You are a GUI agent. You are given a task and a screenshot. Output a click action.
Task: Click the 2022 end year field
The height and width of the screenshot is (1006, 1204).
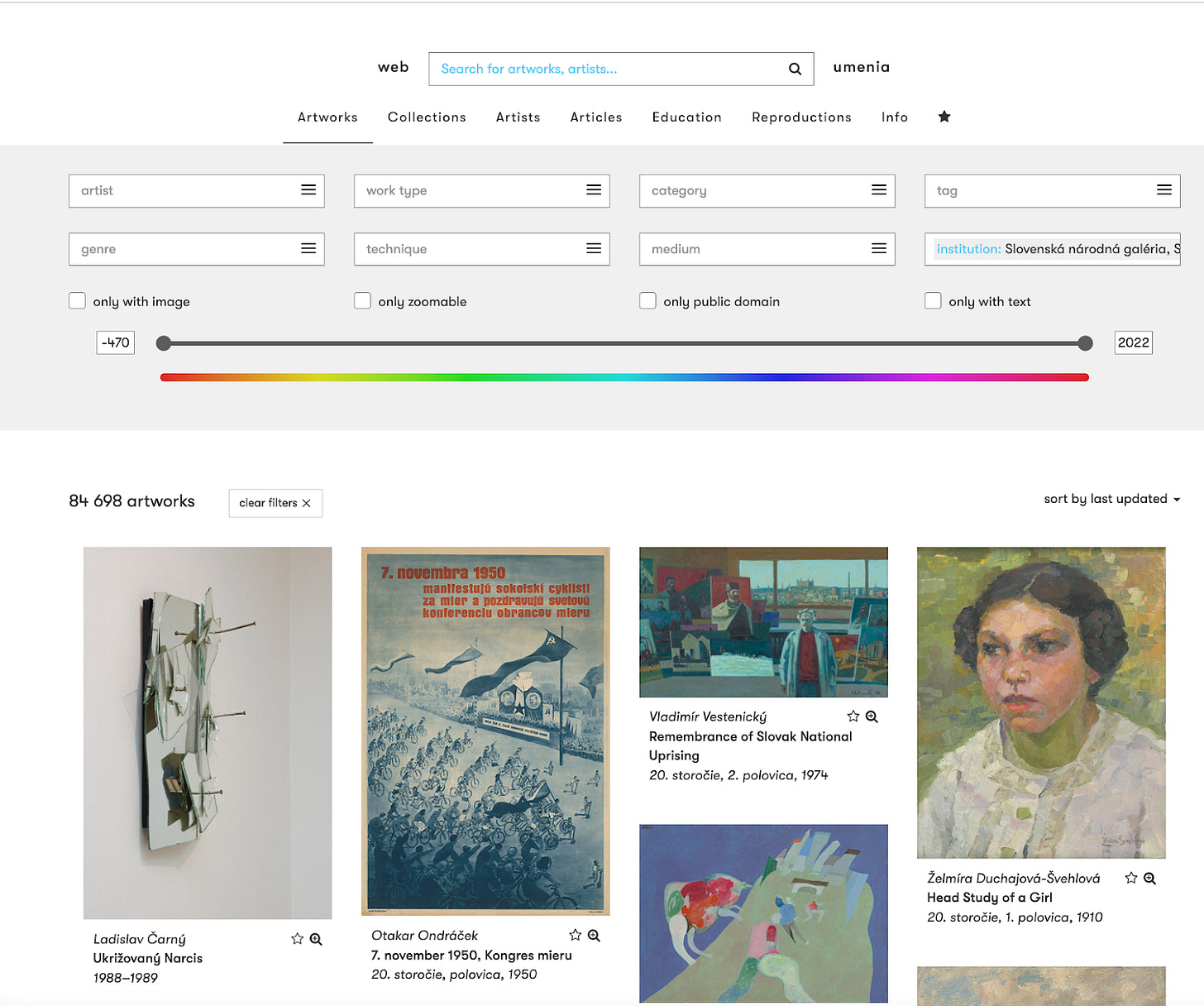point(1134,343)
